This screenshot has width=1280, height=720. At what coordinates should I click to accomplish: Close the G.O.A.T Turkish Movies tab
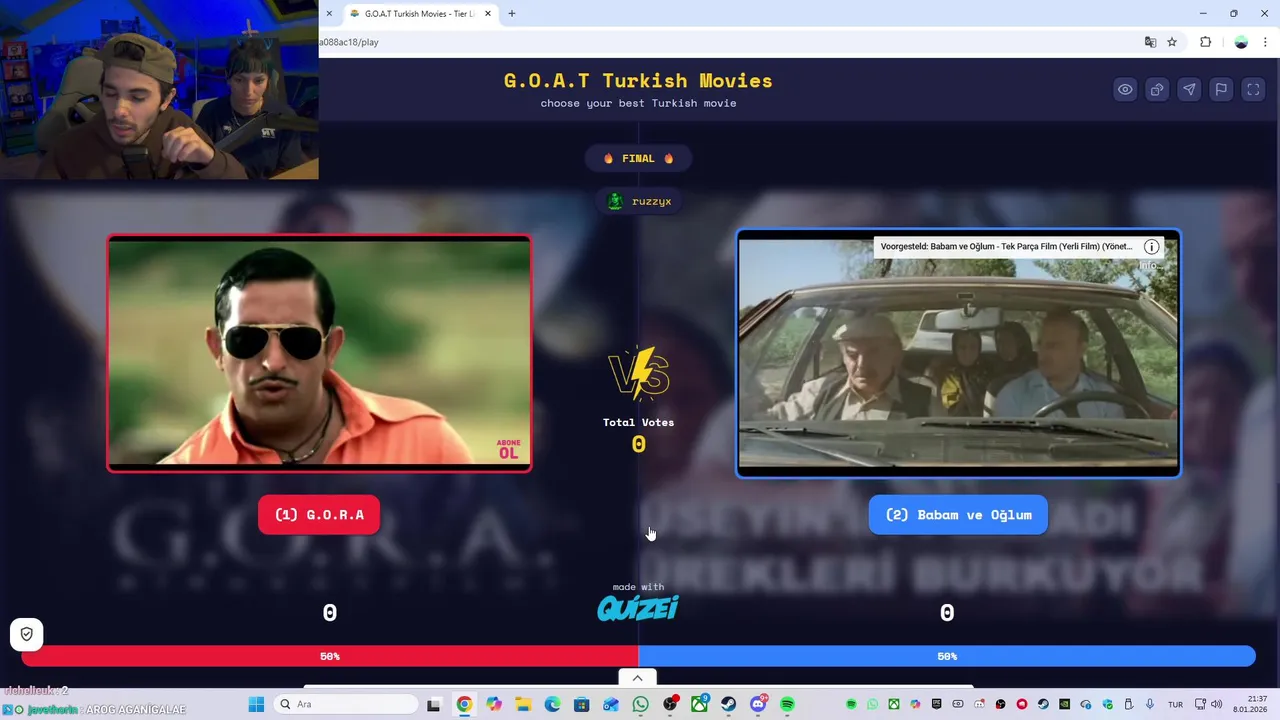point(488,14)
